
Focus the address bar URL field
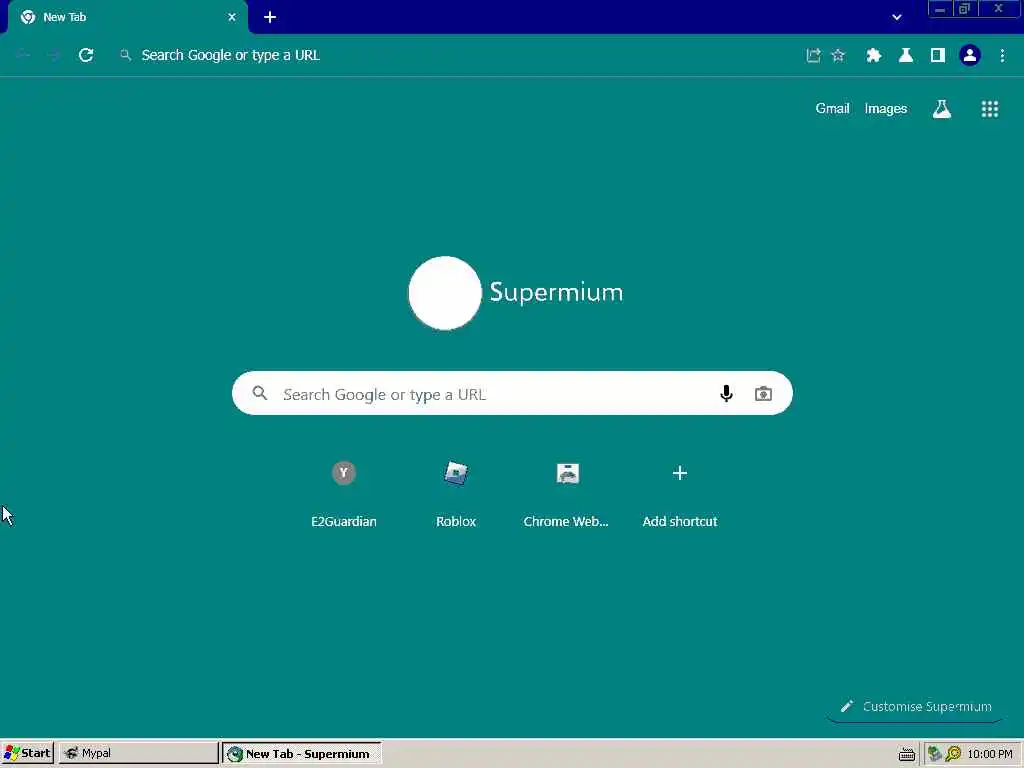(457, 56)
